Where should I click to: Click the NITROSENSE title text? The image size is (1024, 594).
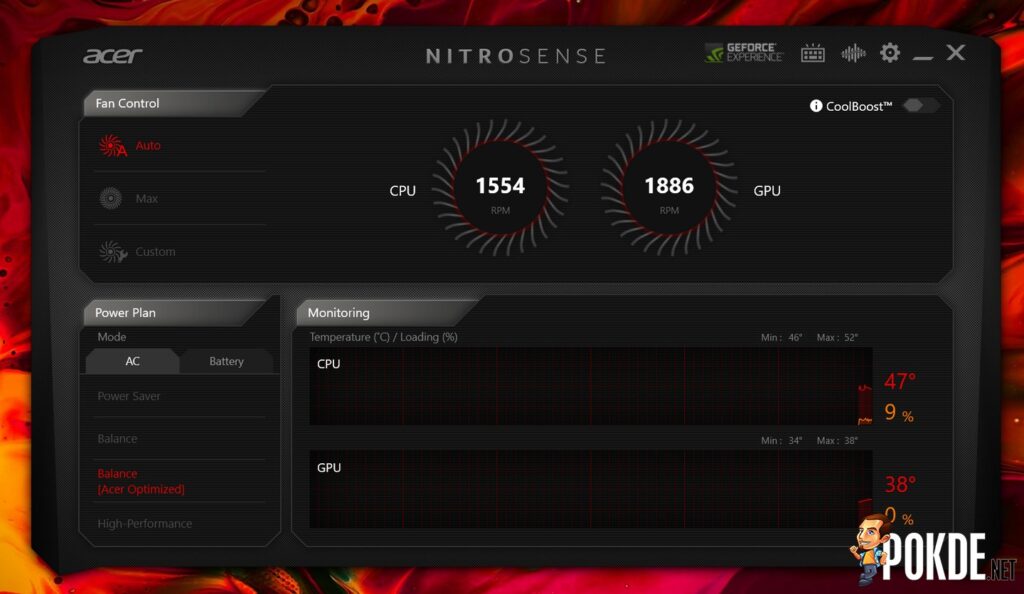(x=516, y=56)
